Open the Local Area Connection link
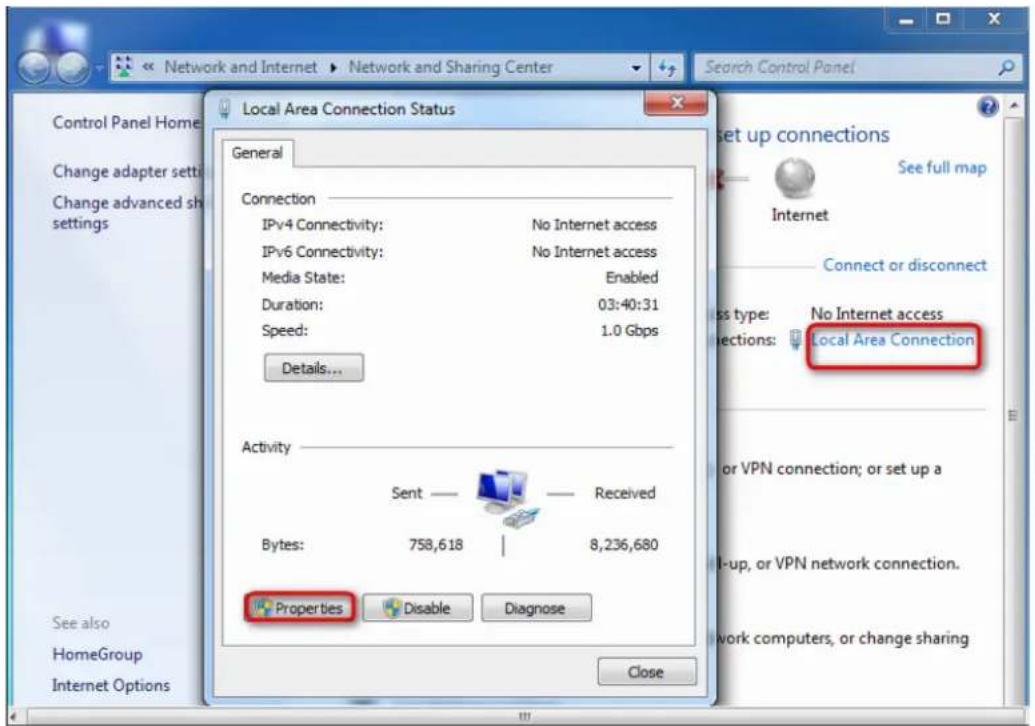 point(892,340)
